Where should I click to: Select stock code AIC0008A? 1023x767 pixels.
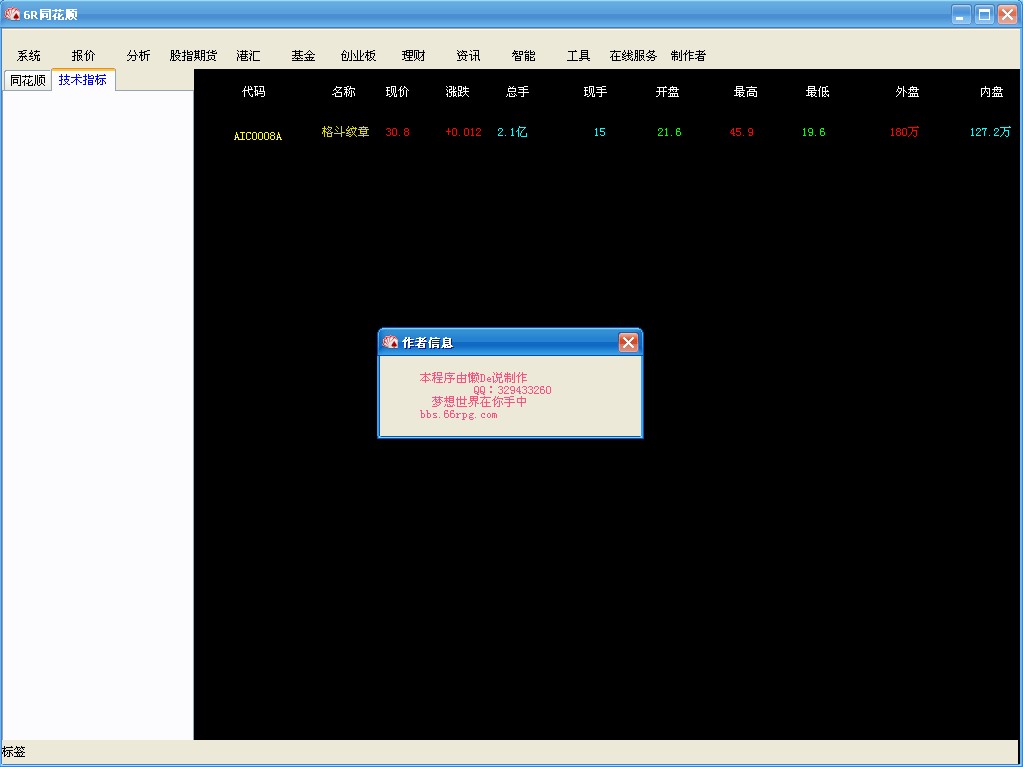[258, 136]
